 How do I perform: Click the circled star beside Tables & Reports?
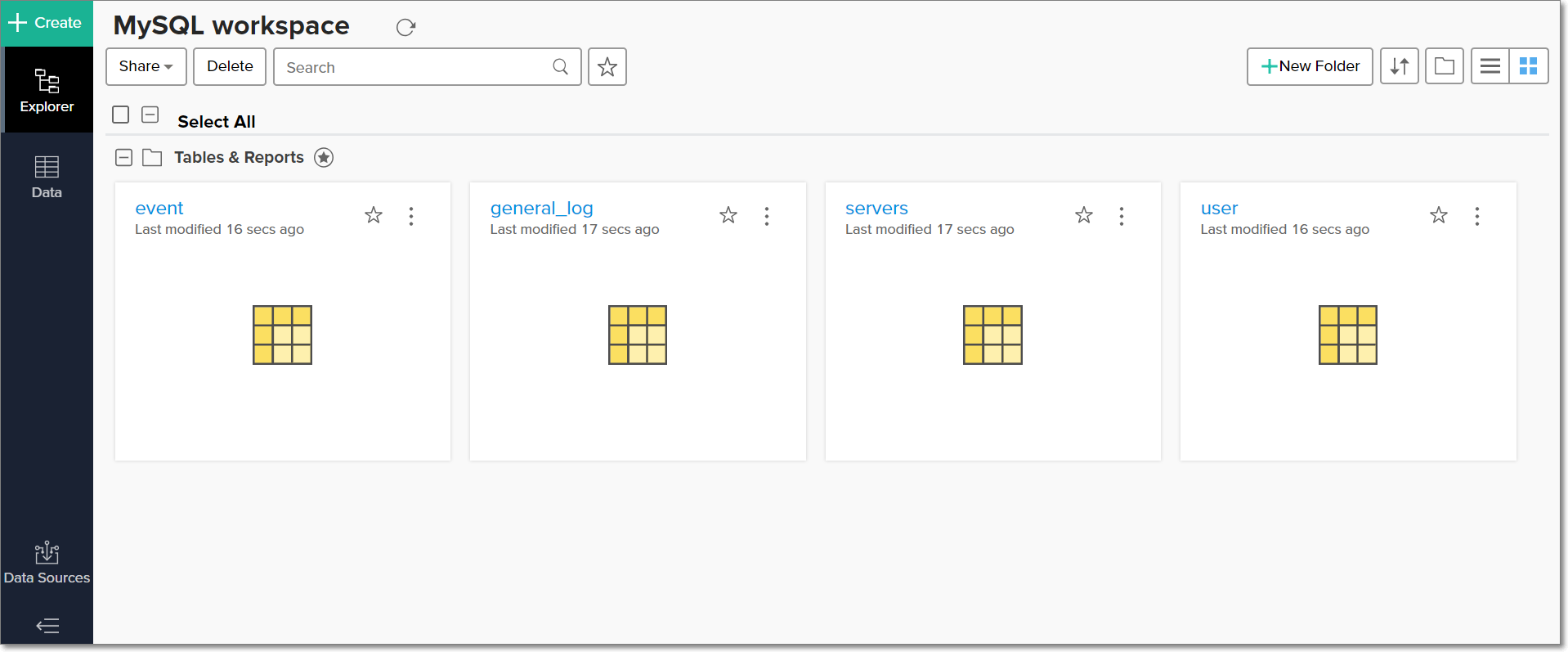pos(324,158)
